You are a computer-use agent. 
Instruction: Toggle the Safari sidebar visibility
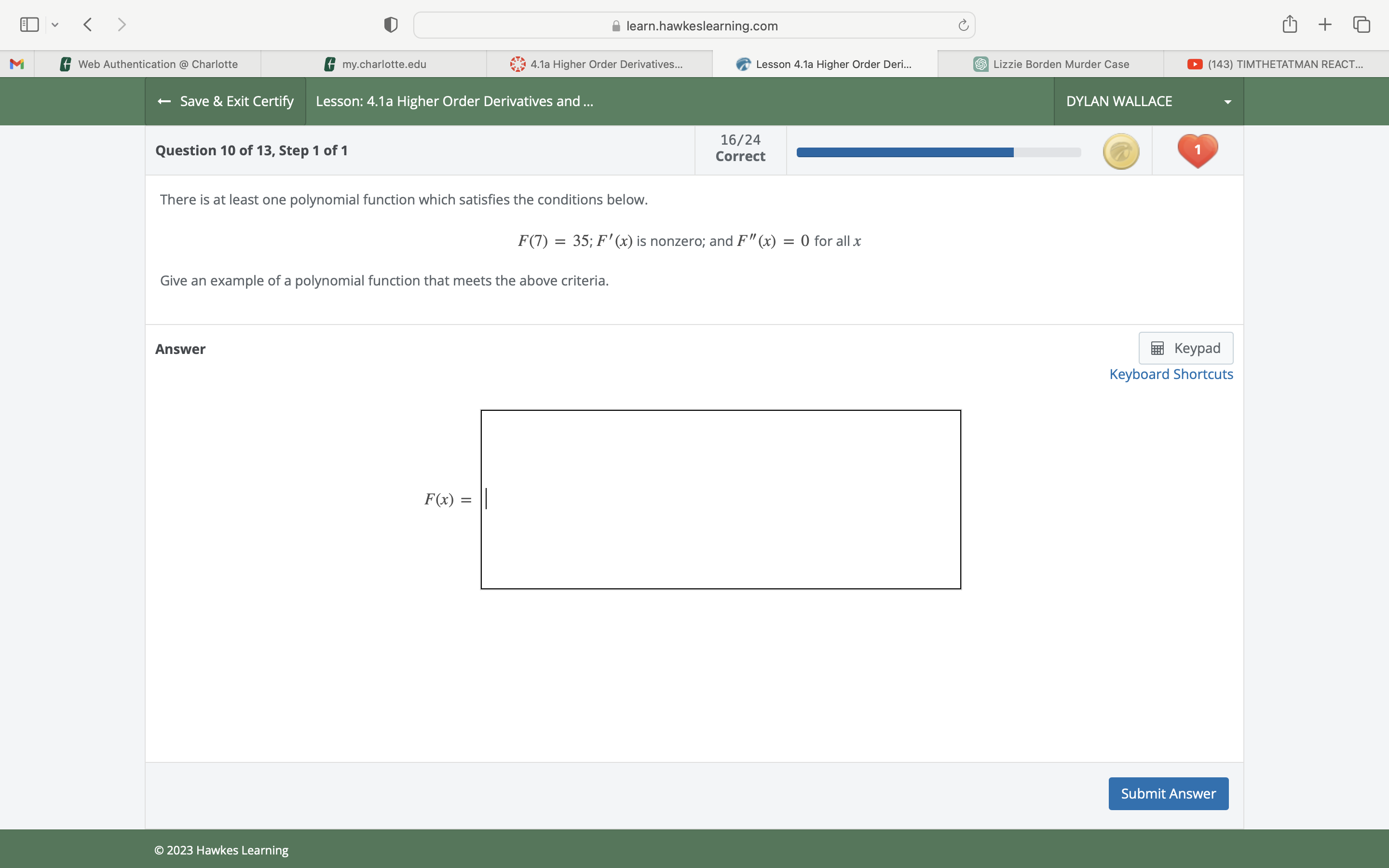tap(29, 24)
